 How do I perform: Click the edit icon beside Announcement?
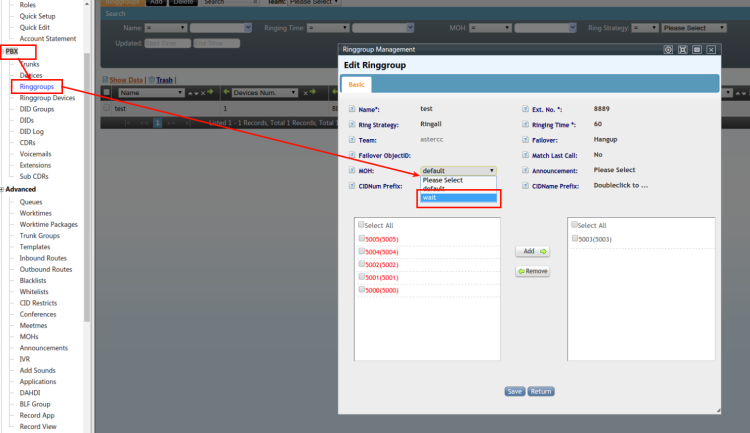[x=525, y=170]
